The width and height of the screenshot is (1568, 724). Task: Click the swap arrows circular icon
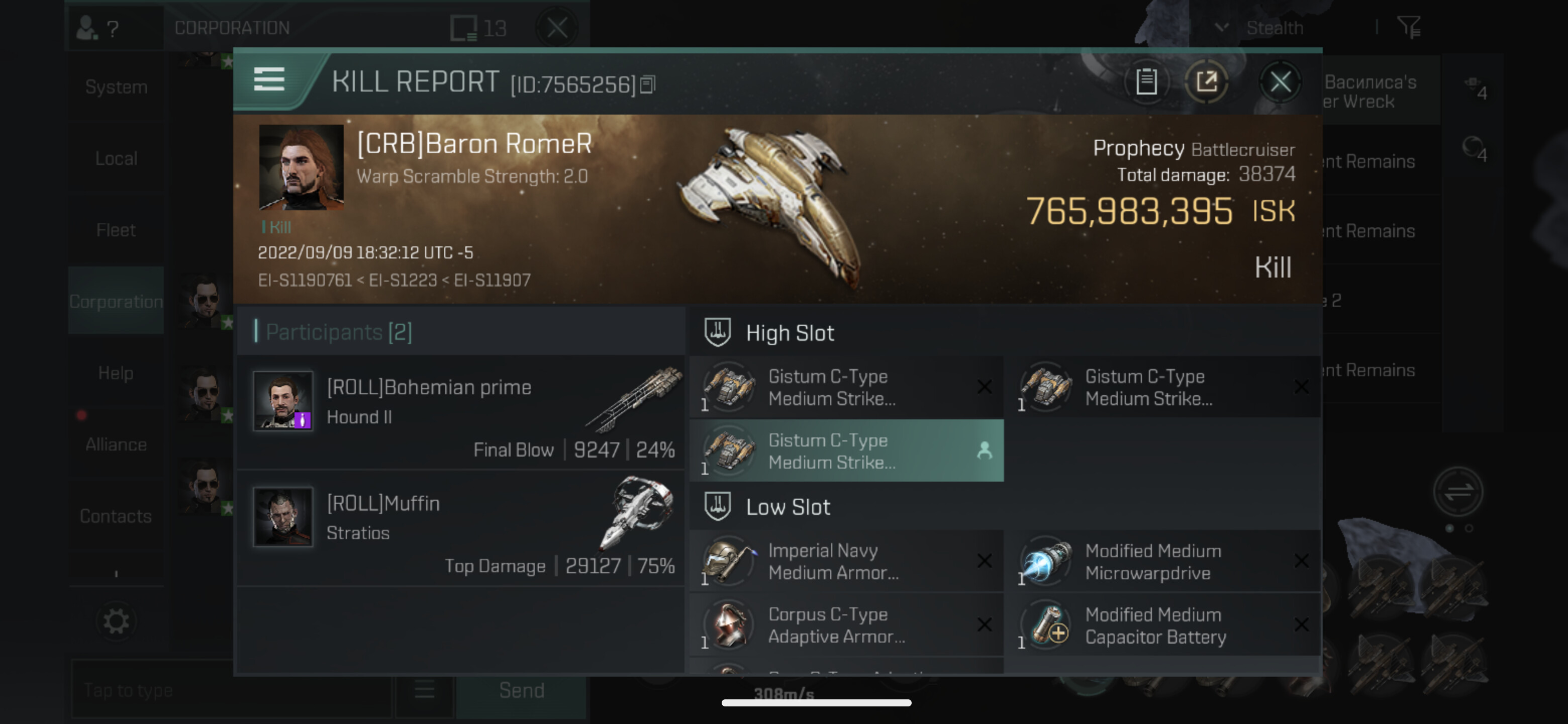point(1458,491)
